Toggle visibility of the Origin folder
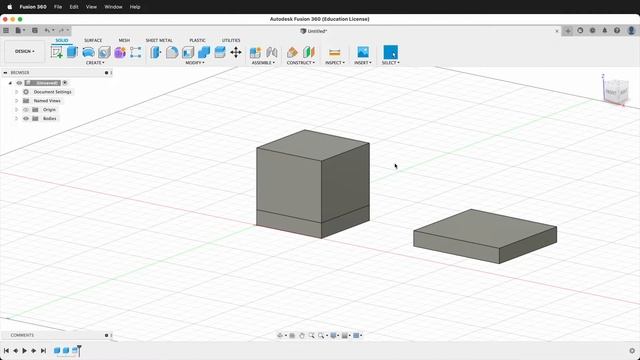 pyautogui.click(x=26, y=110)
